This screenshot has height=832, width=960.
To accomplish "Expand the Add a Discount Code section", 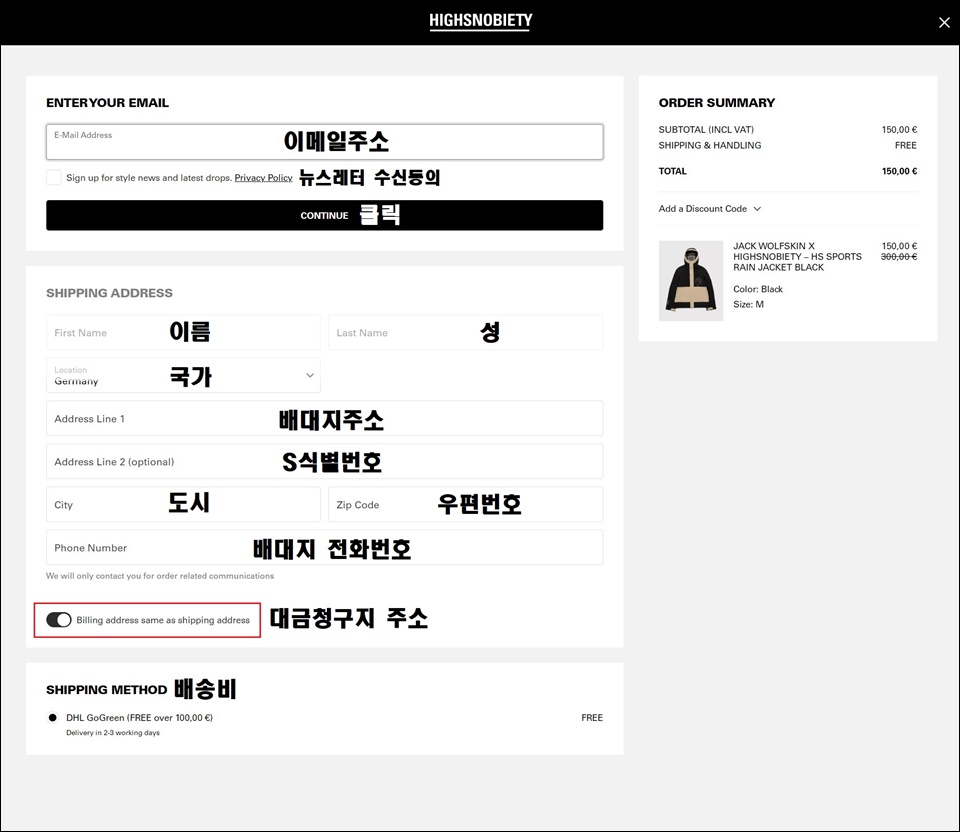I will [x=710, y=209].
